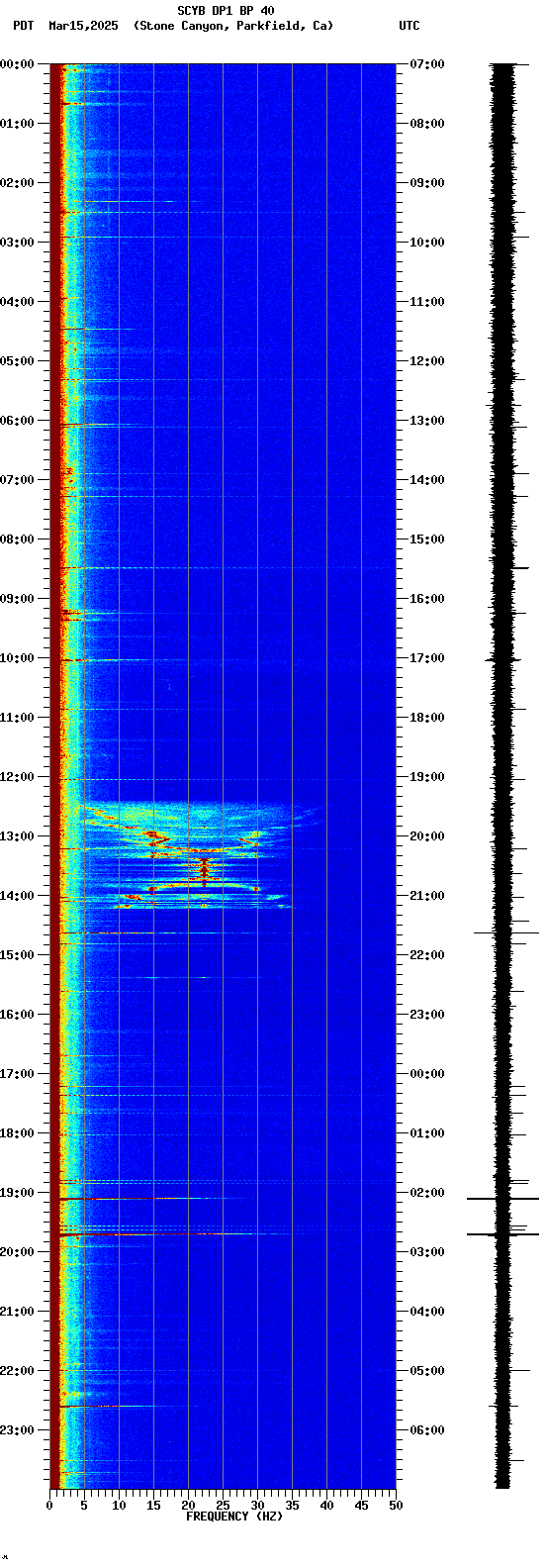This screenshot has width=546, height=1568.
Task: Click the 20:00 PDT time label on left axis
Action: point(18,1252)
